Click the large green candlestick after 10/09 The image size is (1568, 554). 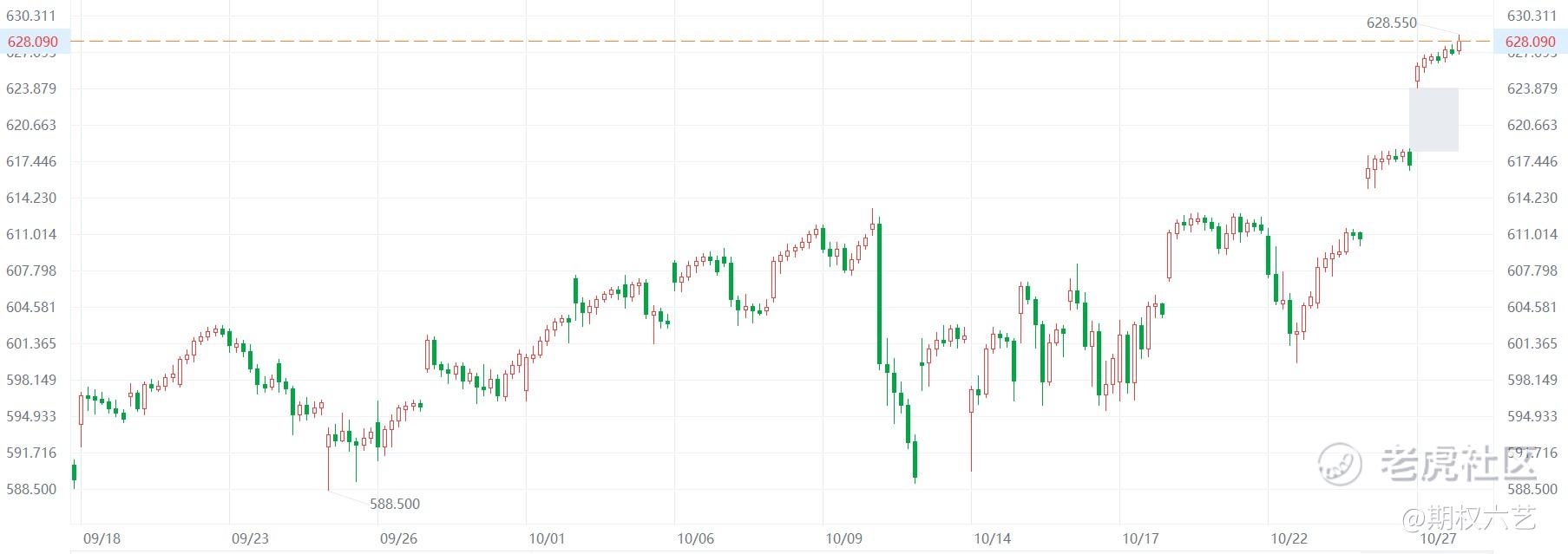pyautogui.click(x=879, y=293)
